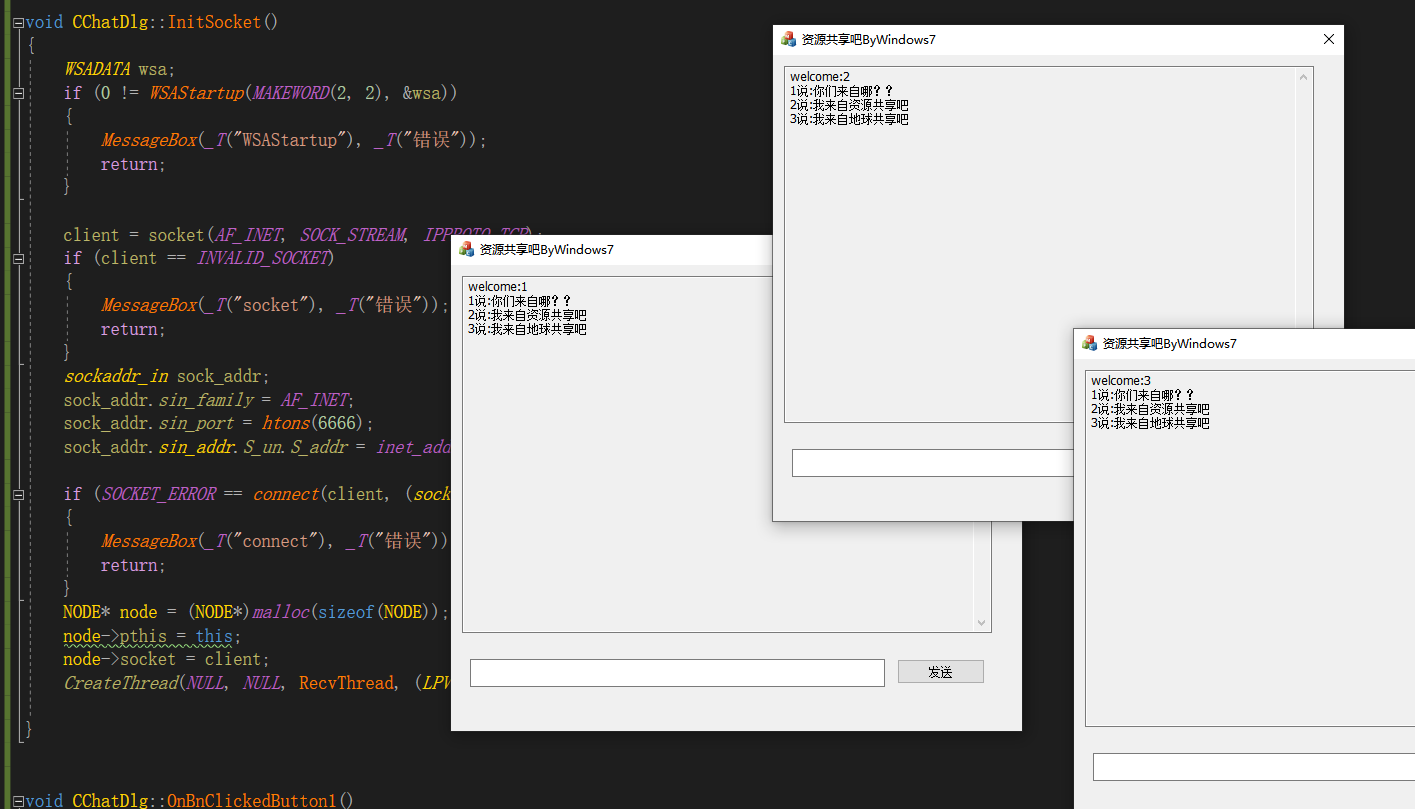Click 'OnBnClickedButton1' function name
This screenshot has height=809, width=1415.
253,801
